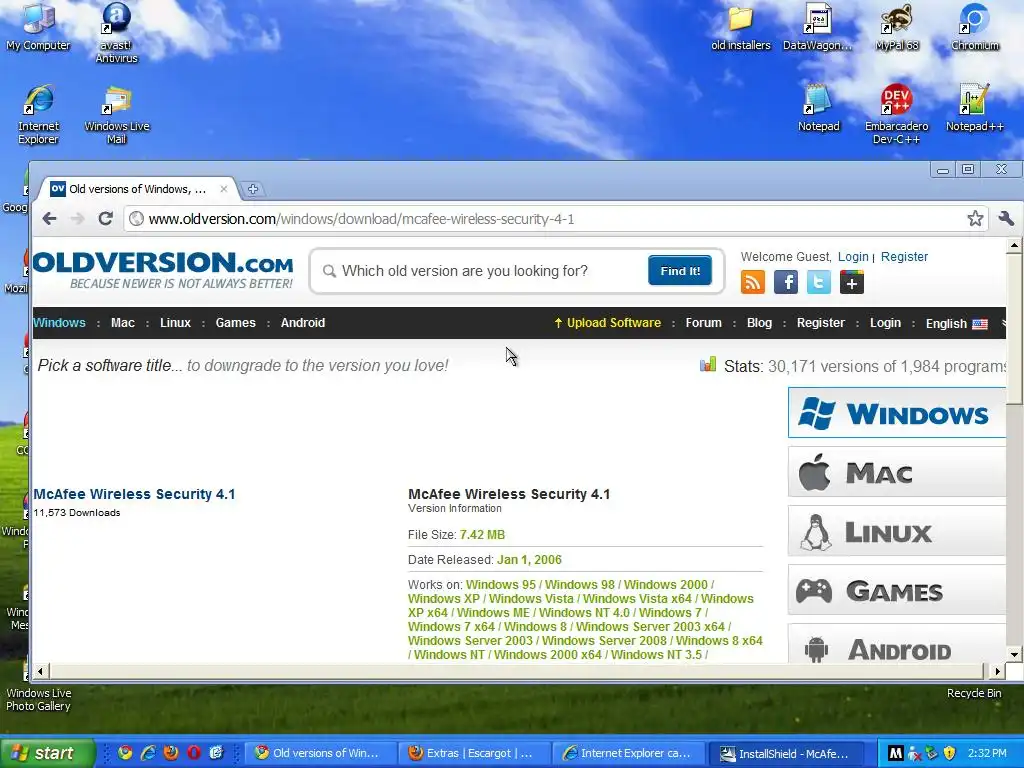This screenshot has width=1024, height=768.
Task: Reload the page with refresh icon
Action: pyautogui.click(x=105, y=219)
